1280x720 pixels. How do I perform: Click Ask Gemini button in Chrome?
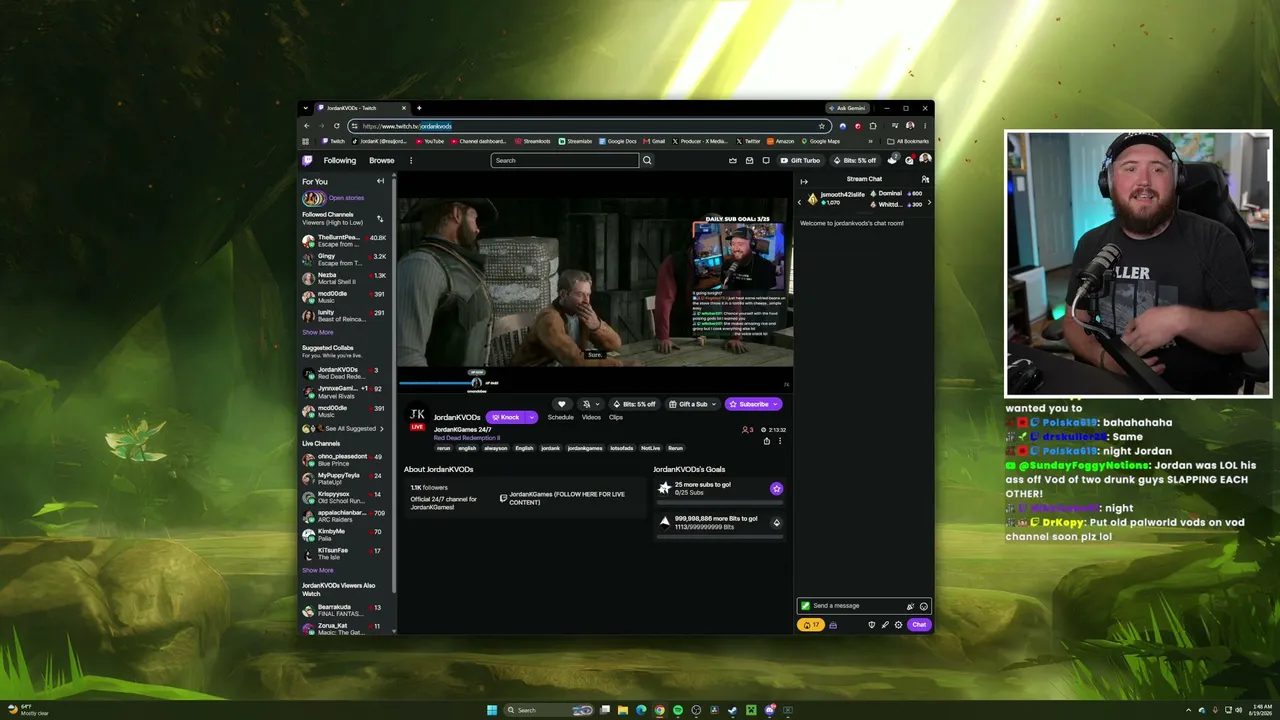click(847, 108)
